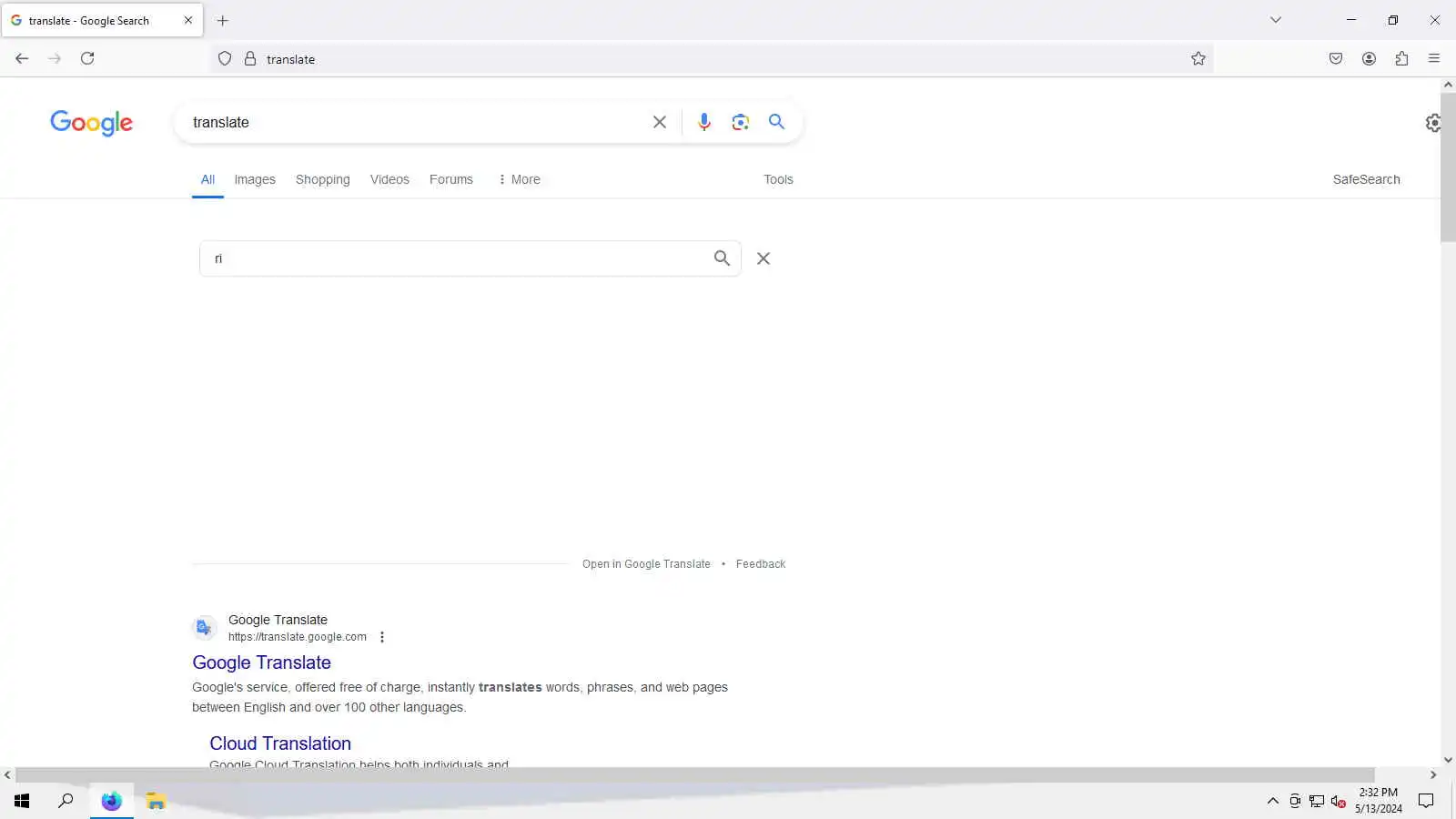Open File Explorer from the taskbar
The width and height of the screenshot is (1456, 819).
pyautogui.click(x=156, y=801)
